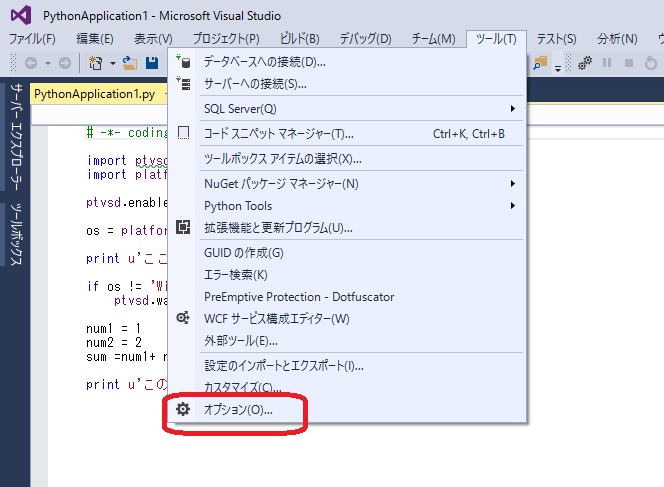The height and width of the screenshot is (487, 664).
Task: Click the code snippet manager icon
Action: 183,133
